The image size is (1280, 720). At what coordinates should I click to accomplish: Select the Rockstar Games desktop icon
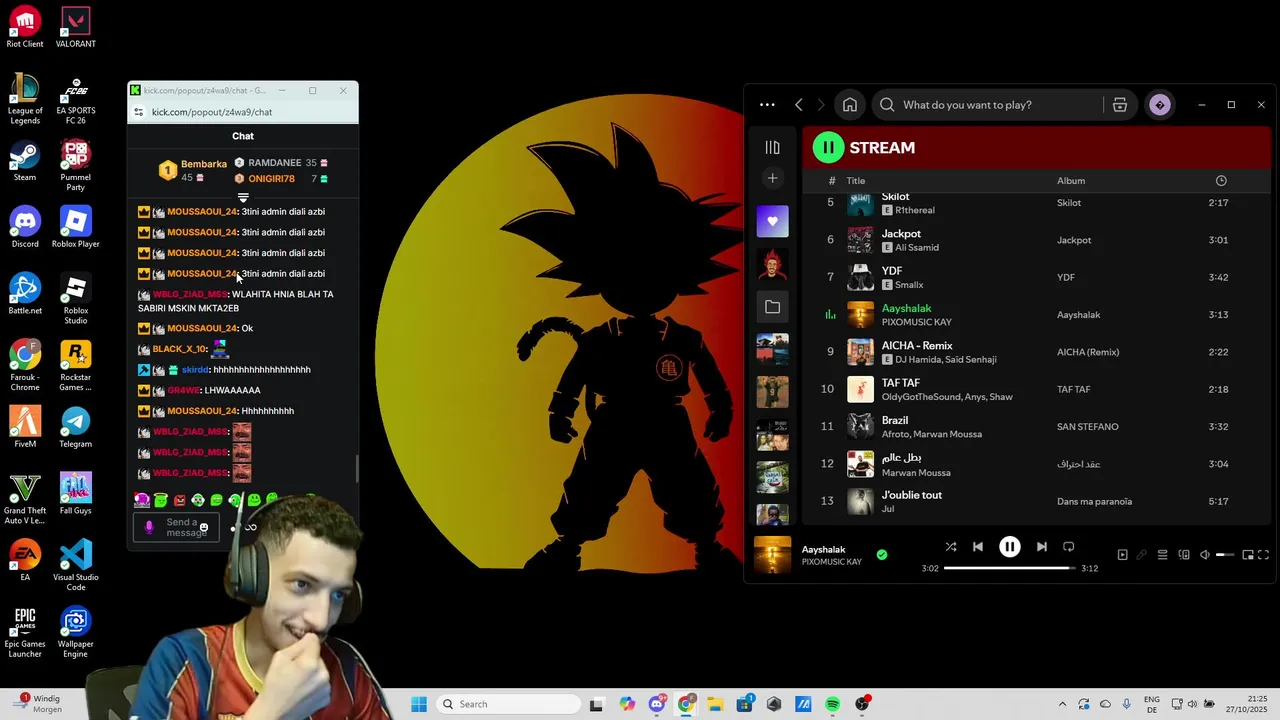pyautogui.click(x=76, y=365)
